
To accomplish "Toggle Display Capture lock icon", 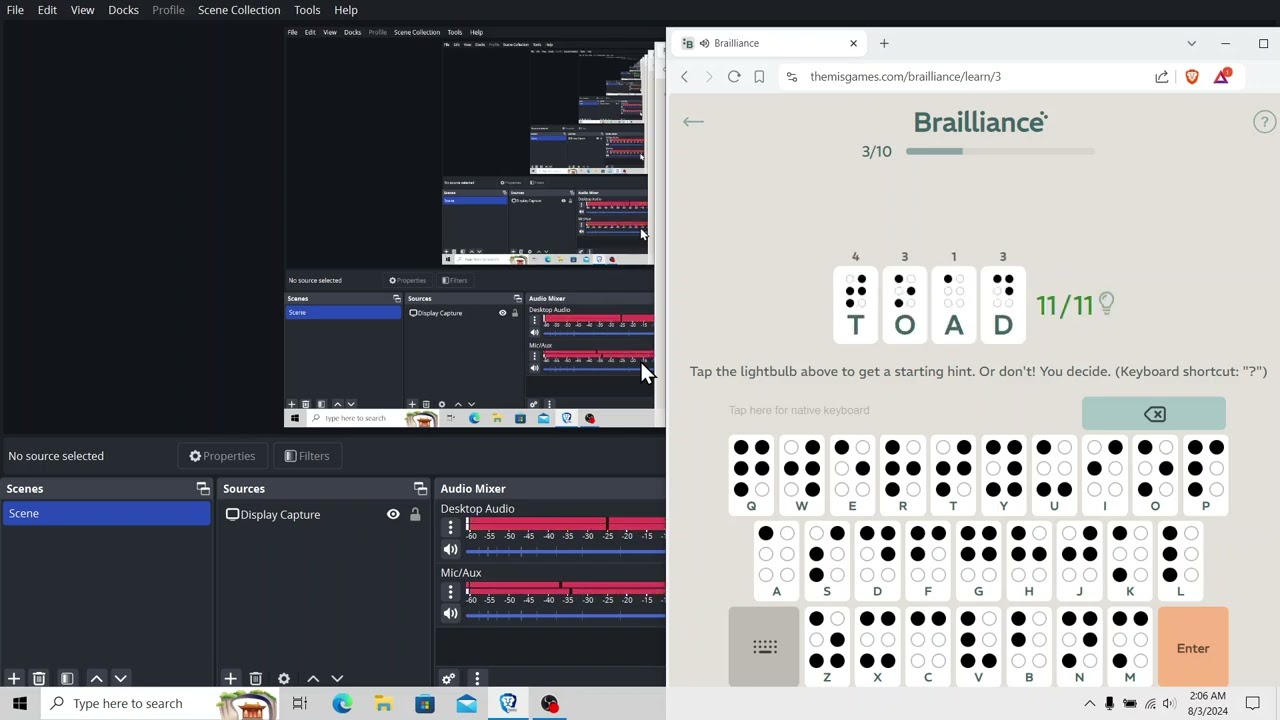I will tap(415, 514).
